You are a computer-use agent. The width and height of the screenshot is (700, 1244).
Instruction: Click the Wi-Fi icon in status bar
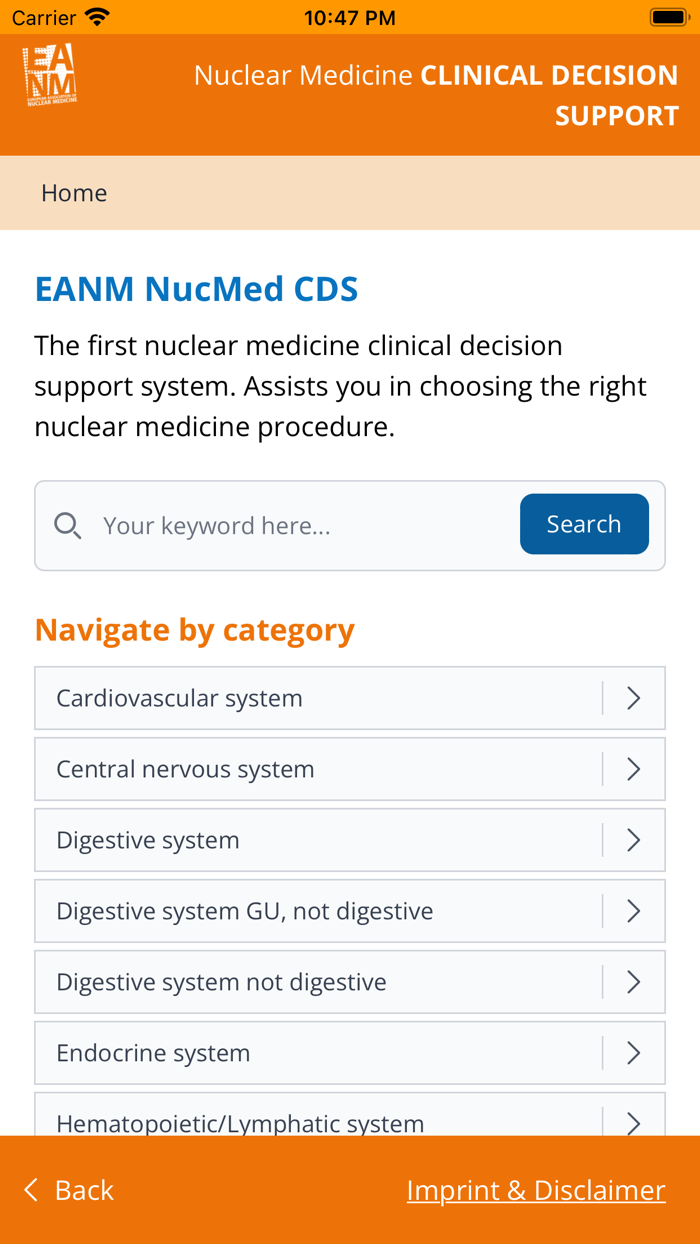pyautogui.click(x=95, y=16)
